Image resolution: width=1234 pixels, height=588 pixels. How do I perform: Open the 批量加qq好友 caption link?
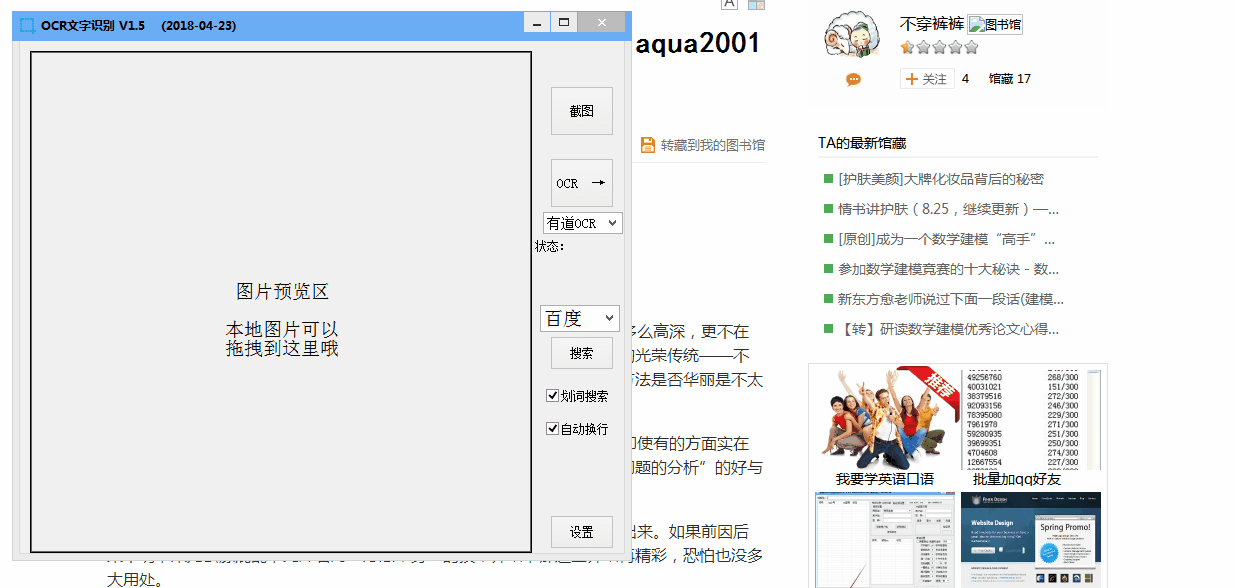[1017, 479]
